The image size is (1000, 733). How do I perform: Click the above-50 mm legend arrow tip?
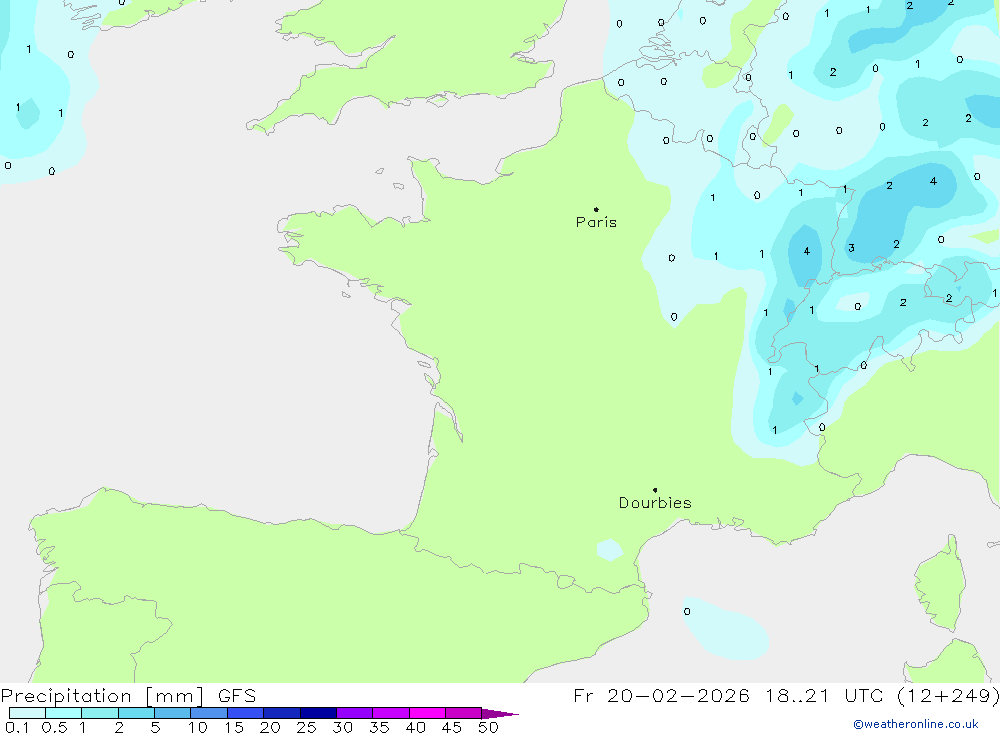point(500,714)
